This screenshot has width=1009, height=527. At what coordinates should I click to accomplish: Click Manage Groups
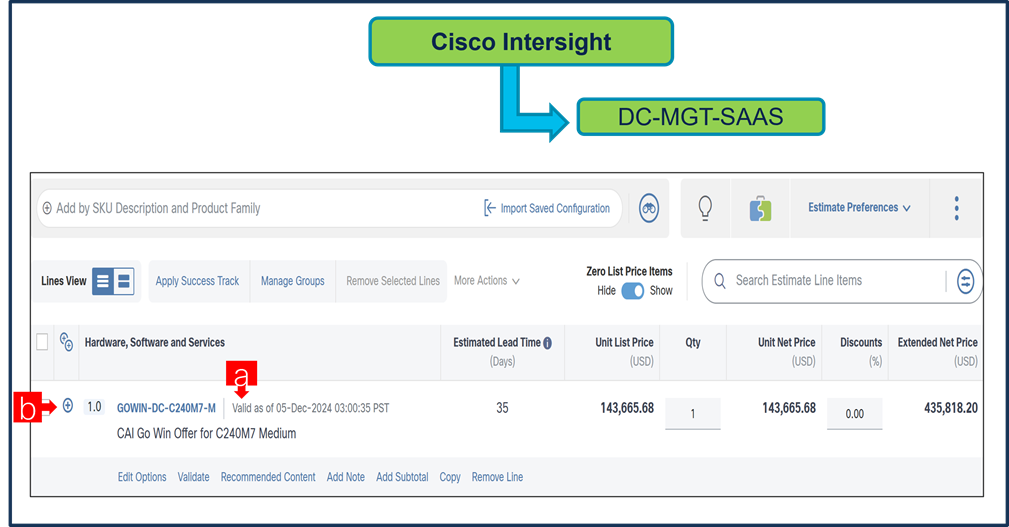(293, 281)
